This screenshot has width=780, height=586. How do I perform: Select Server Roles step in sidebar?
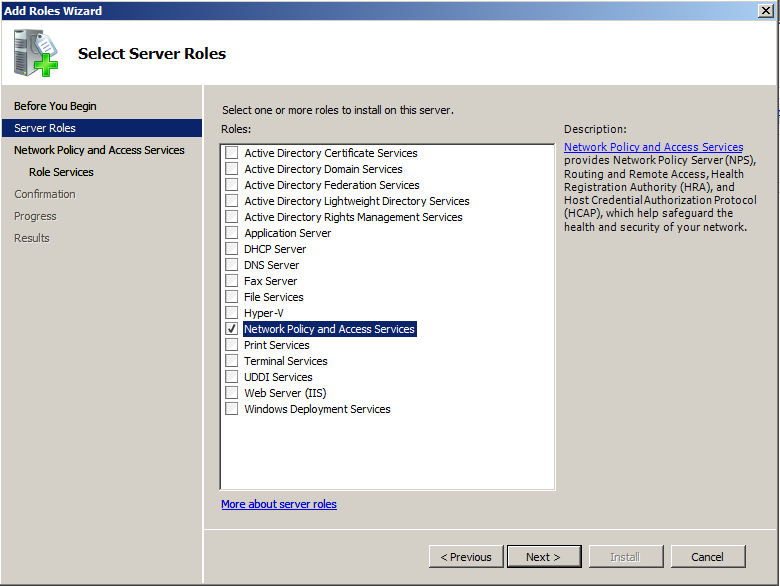[101, 128]
